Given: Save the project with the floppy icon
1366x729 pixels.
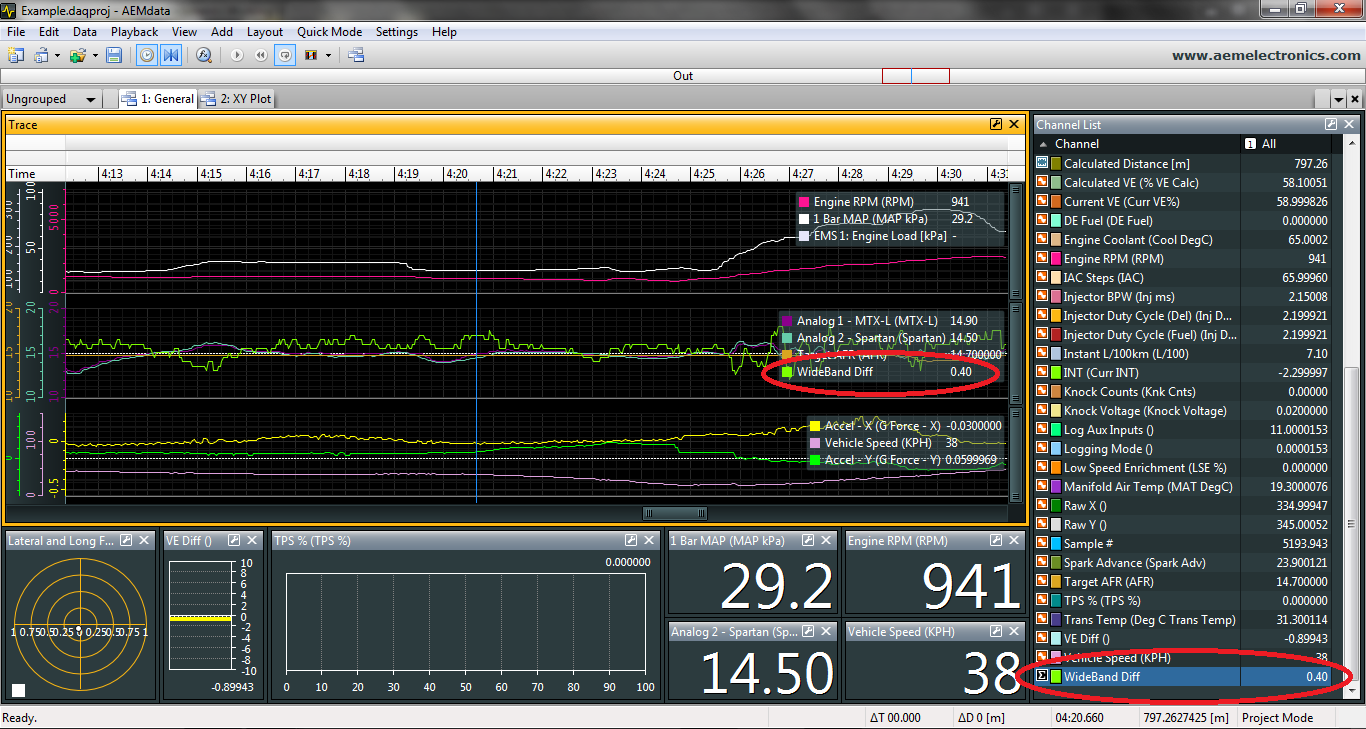Looking at the screenshot, I should pyautogui.click(x=114, y=55).
